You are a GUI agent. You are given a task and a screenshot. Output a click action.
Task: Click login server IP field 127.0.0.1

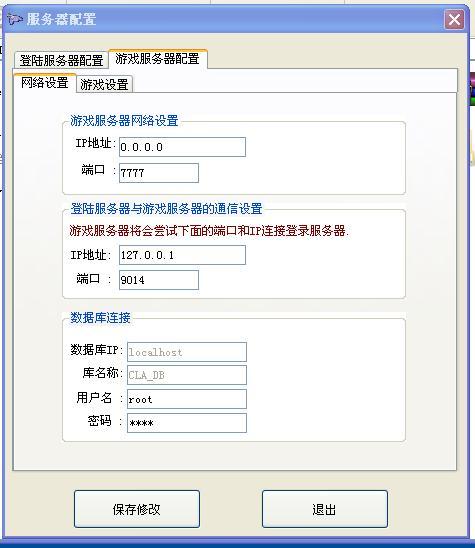click(182, 255)
